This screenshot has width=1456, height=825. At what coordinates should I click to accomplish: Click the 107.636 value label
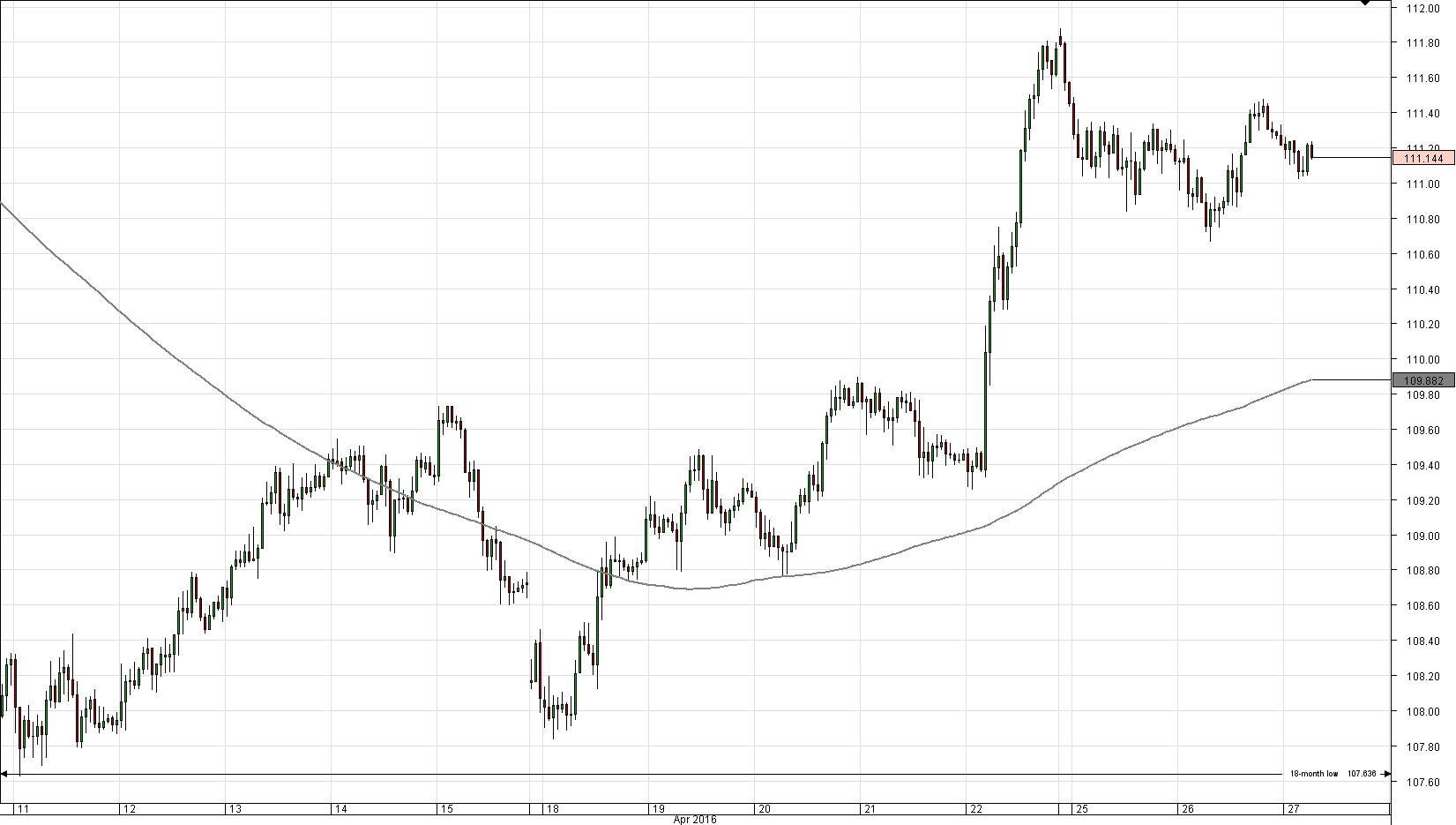tap(1361, 774)
